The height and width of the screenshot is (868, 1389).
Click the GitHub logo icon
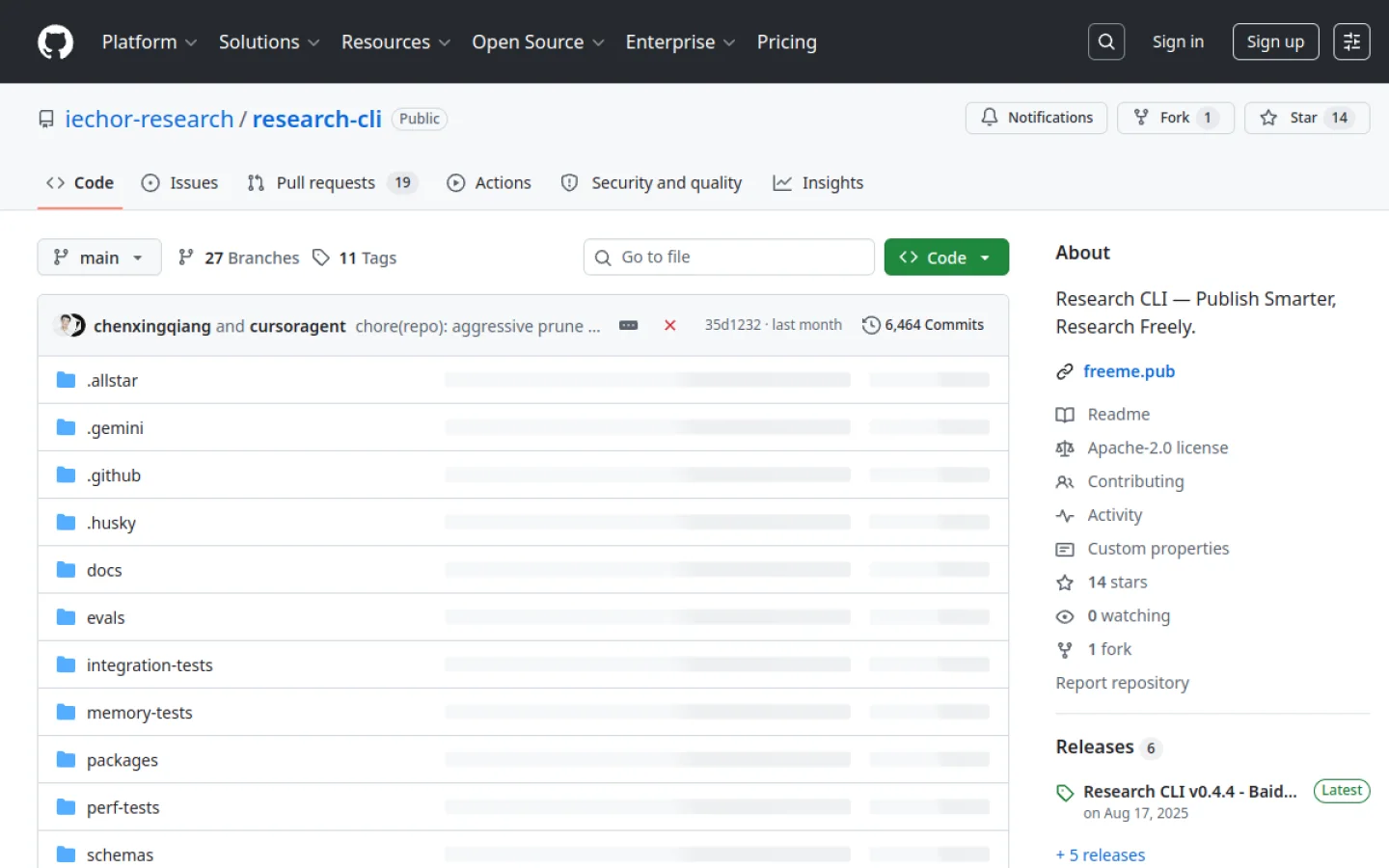click(55, 42)
